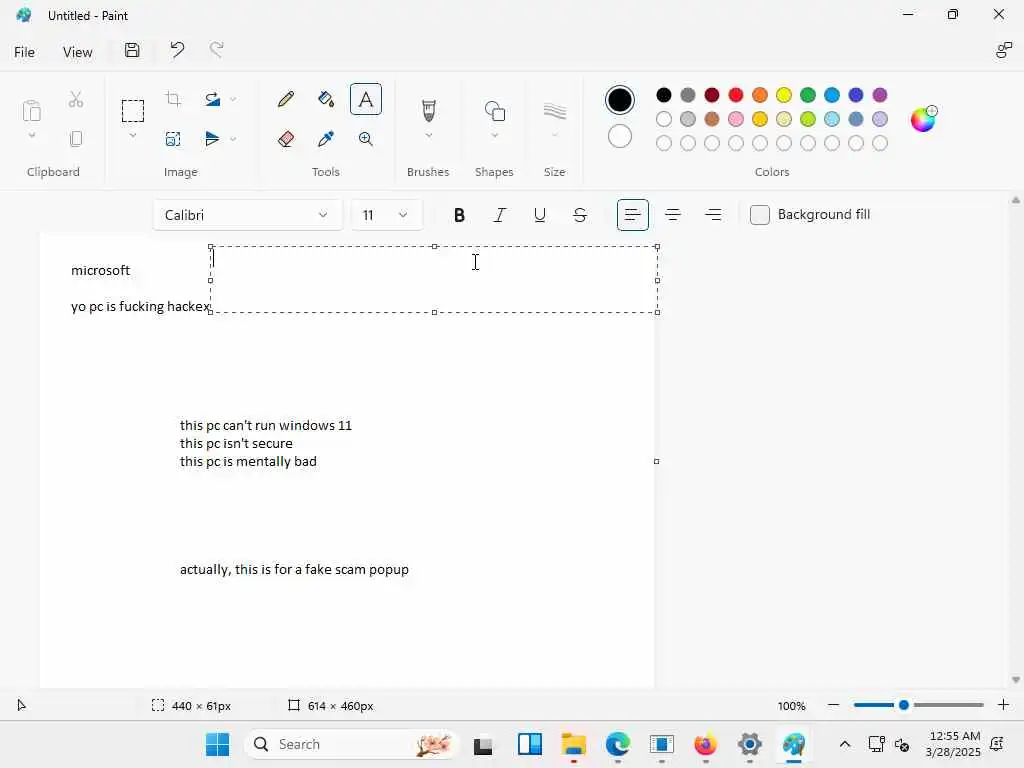Pick the yellow color swatch
Viewport: 1024px width, 768px height.
pos(784,95)
